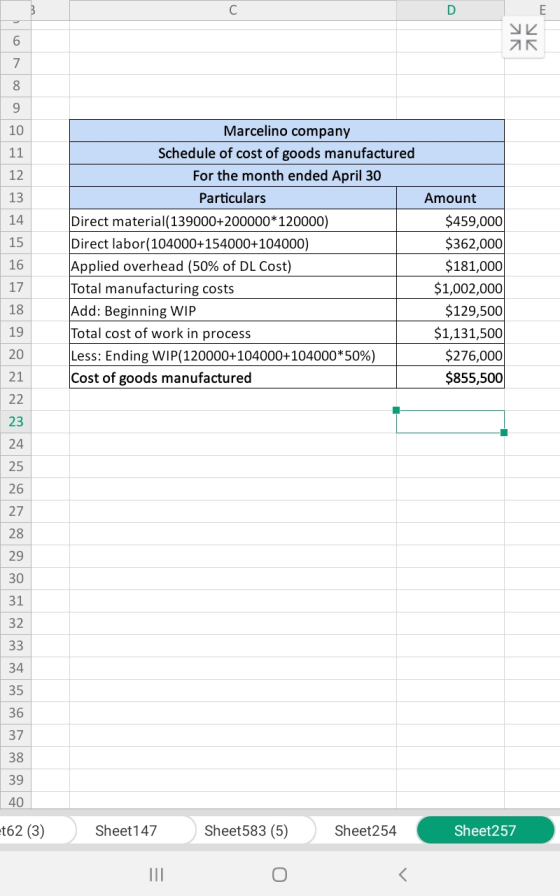This screenshot has width=560, height=896.
Task: Select the Direct material description cell
Action: pos(233,221)
